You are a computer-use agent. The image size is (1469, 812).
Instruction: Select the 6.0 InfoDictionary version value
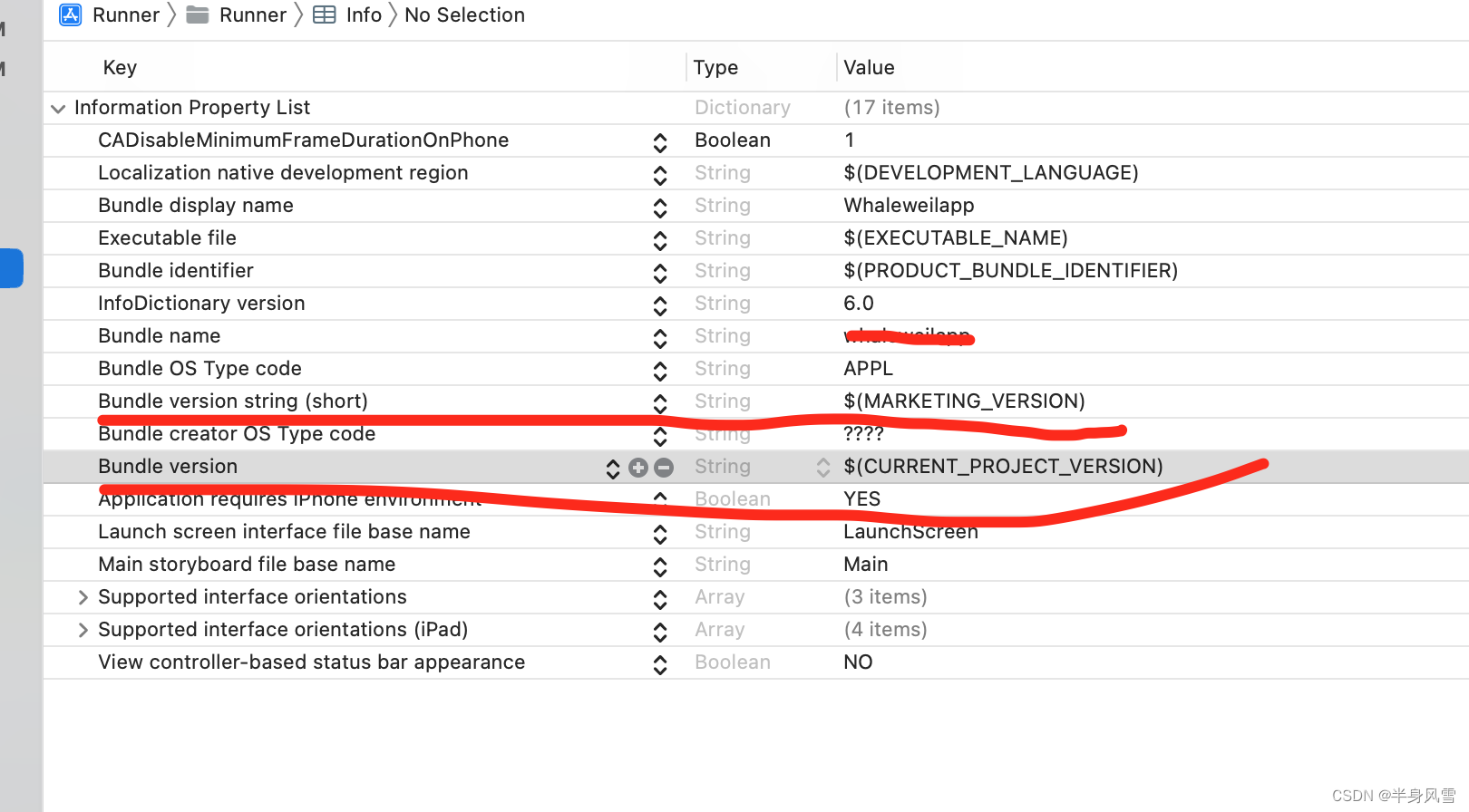pyautogui.click(x=859, y=304)
